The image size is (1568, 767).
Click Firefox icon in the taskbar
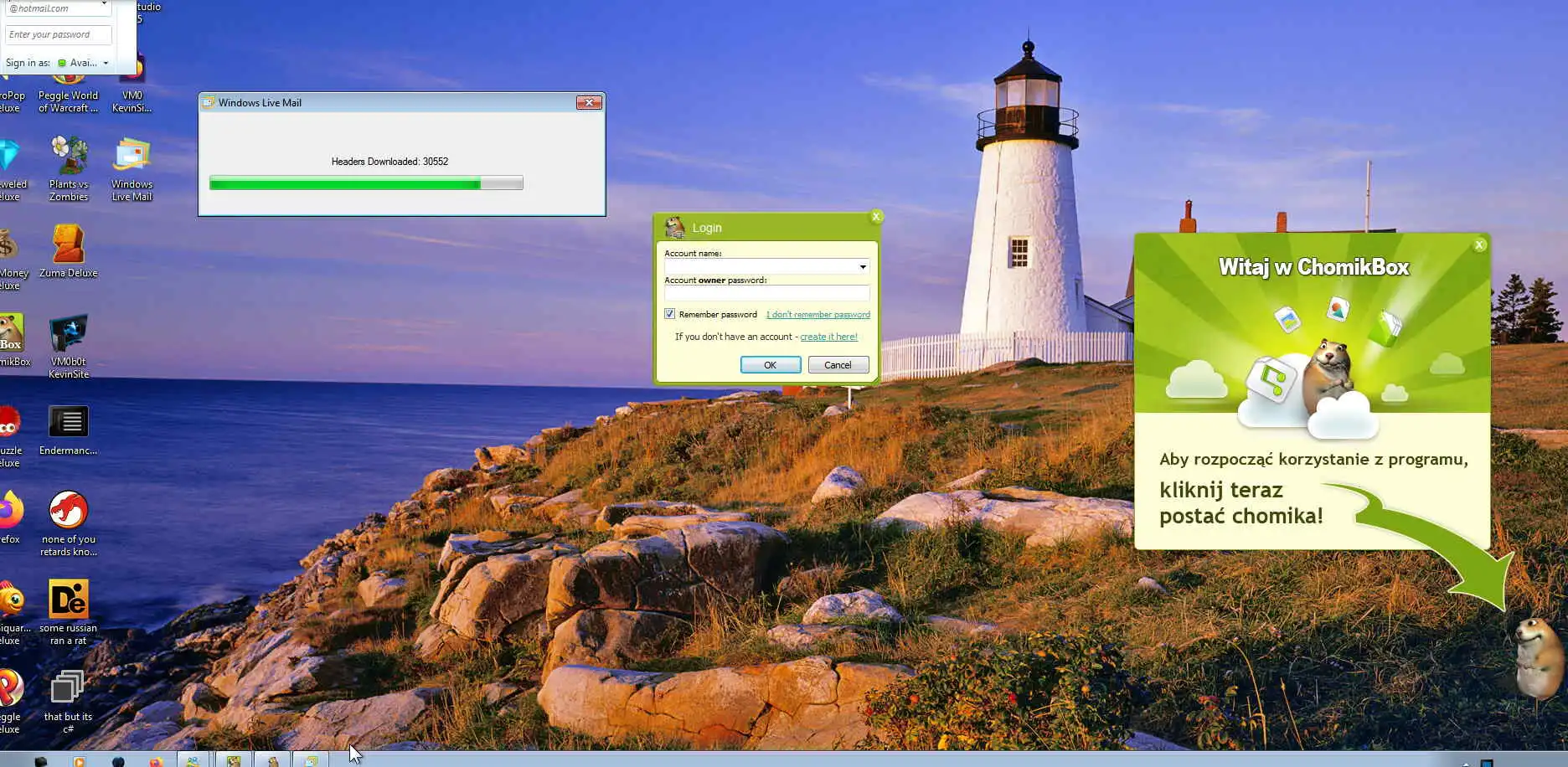click(156, 760)
